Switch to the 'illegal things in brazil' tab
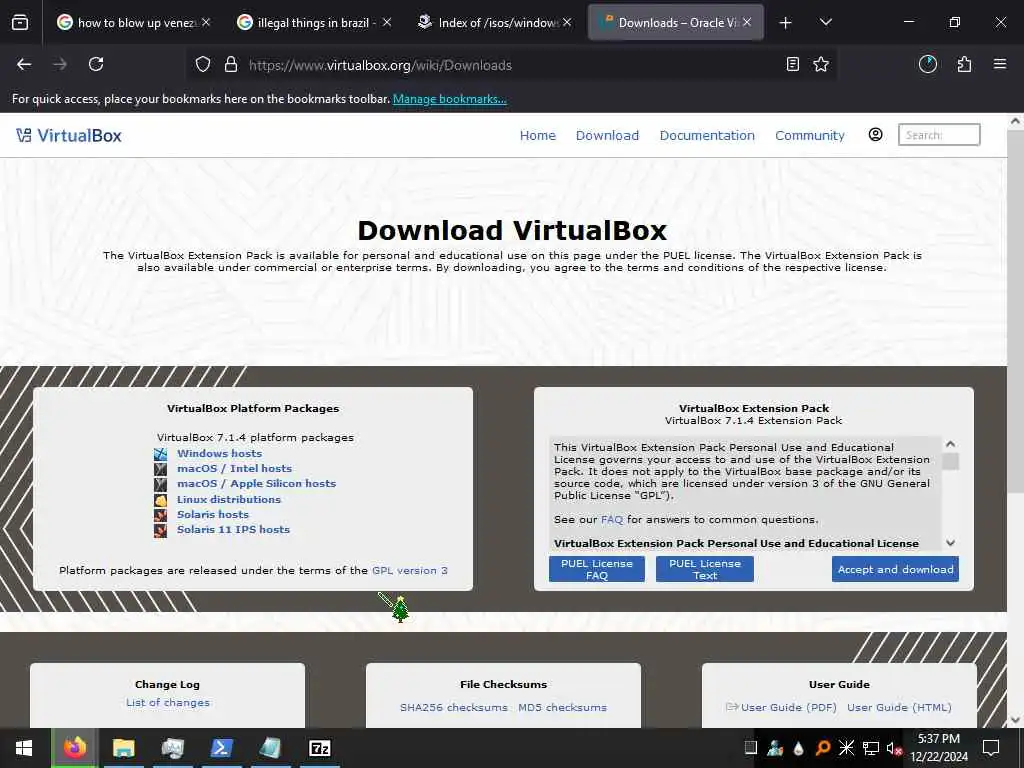Screen dimensions: 1024x768 click(x=316, y=22)
